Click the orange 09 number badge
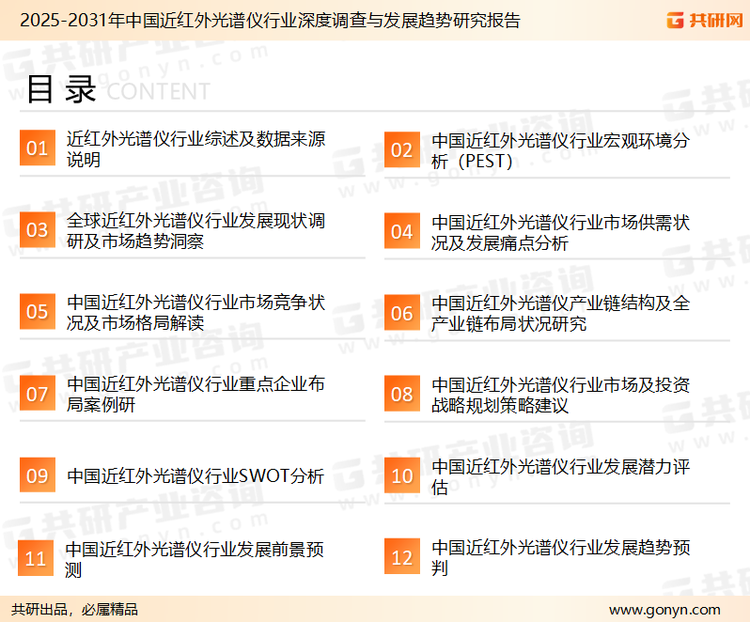 click(37, 475)
